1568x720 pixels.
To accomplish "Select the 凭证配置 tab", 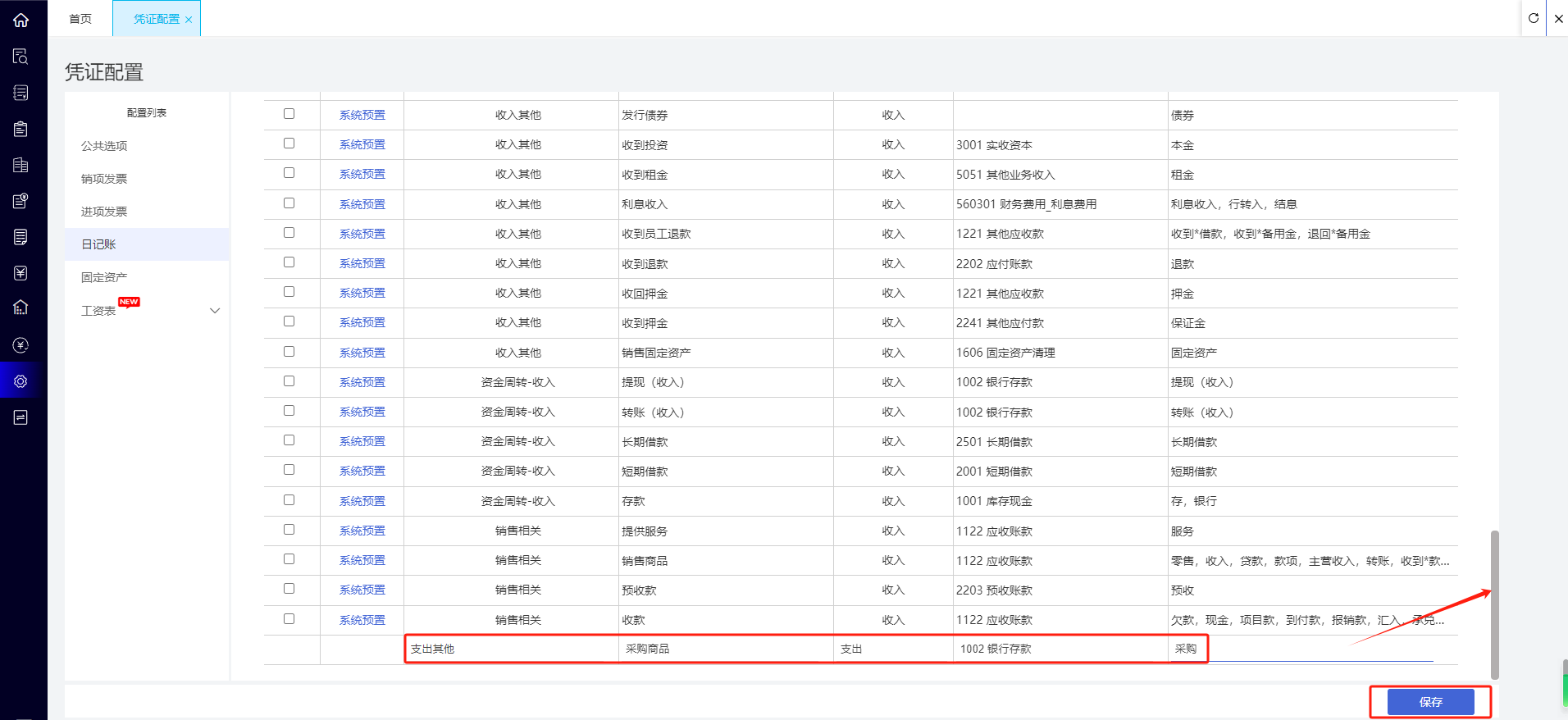I will [156, 19].
